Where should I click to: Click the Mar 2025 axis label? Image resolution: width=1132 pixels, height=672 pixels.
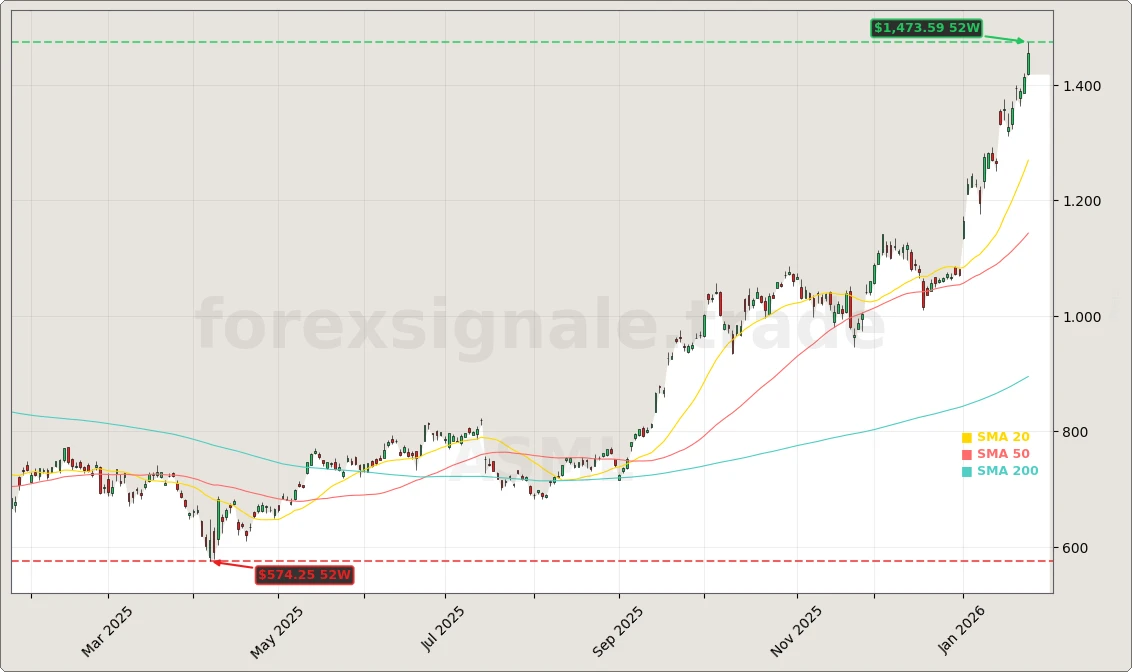(x=107, y=627)
